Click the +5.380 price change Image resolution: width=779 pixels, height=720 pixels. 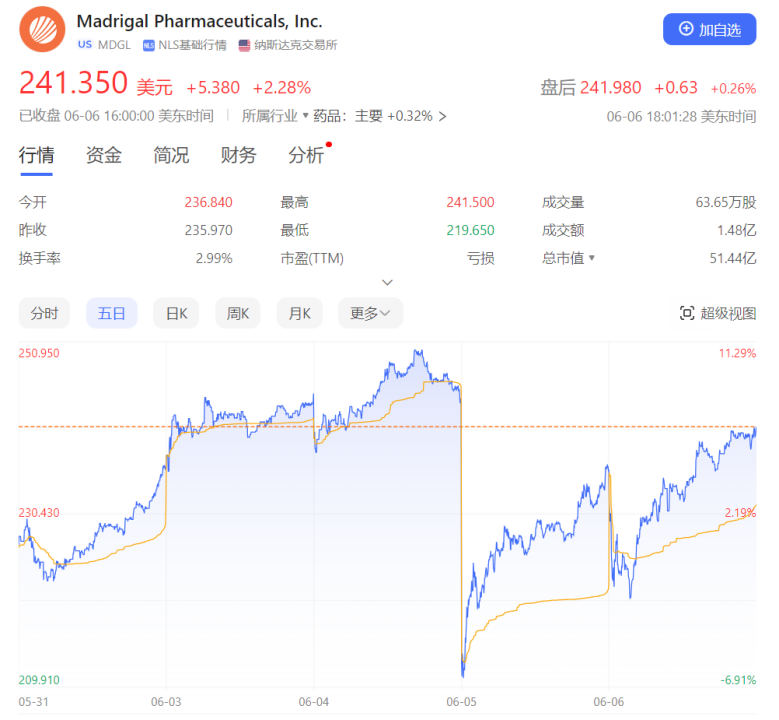coord(213,88)
